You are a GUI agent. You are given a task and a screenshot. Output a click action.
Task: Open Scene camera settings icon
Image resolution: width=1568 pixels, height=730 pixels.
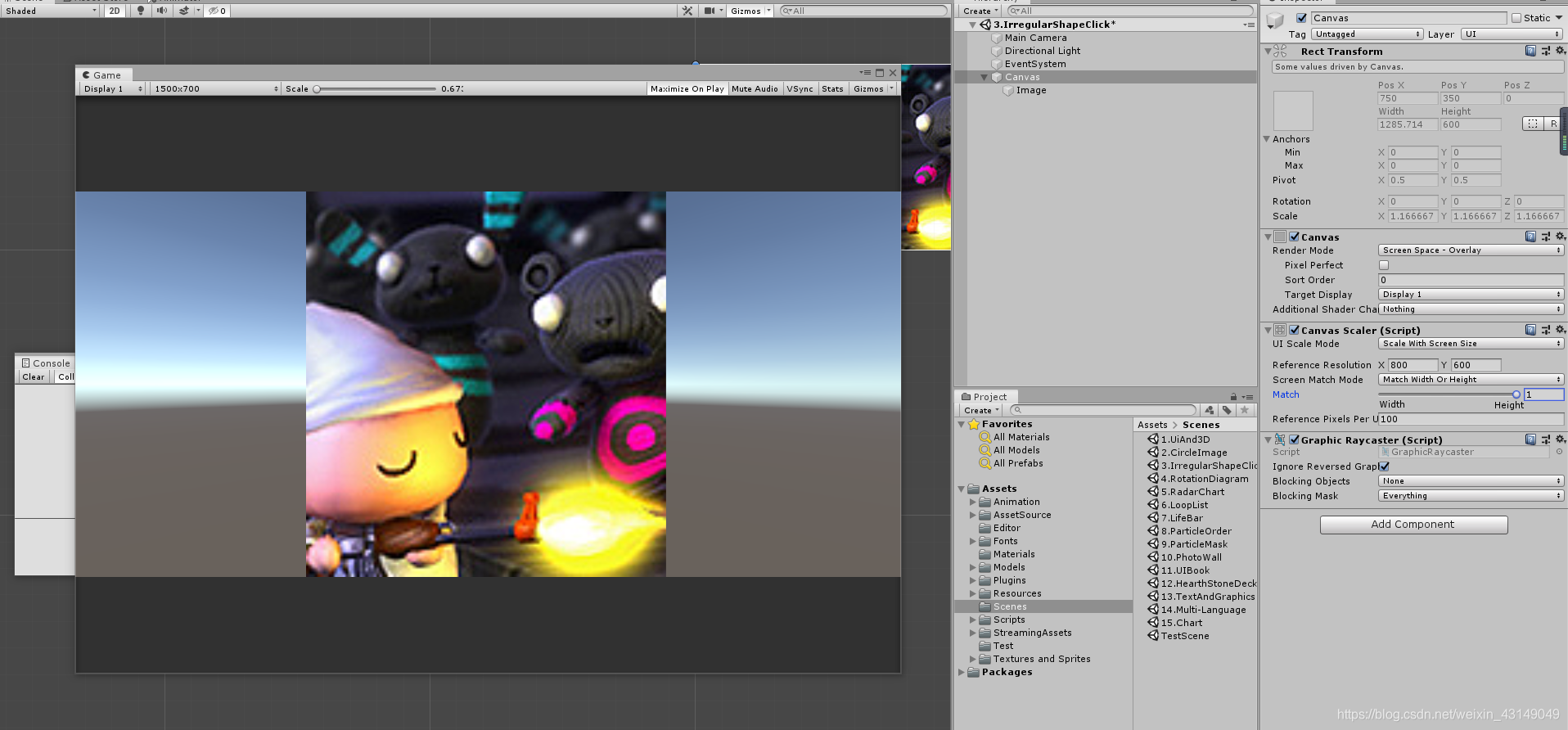pos(710,11)
